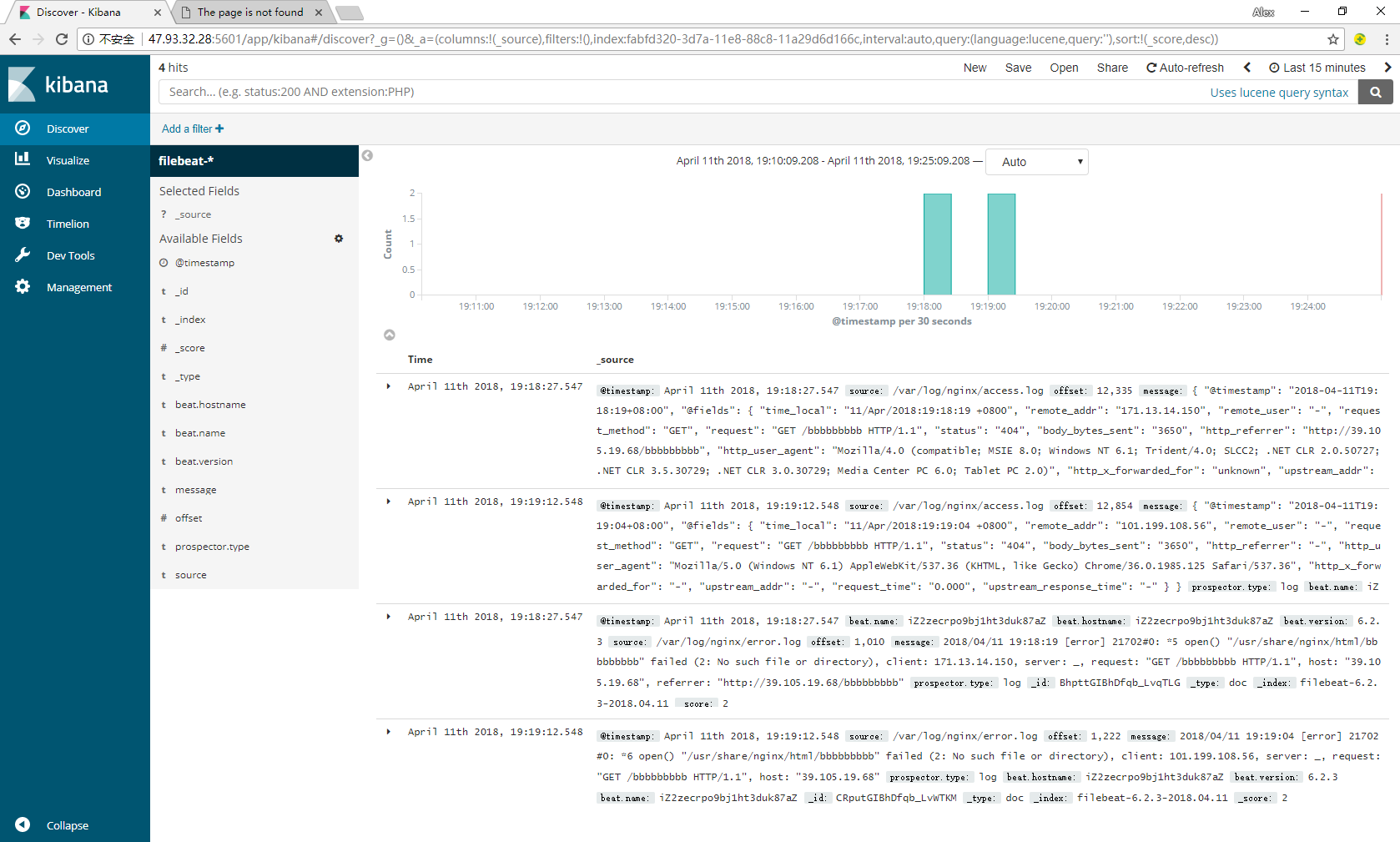
Task: Close the Discover - Kibana tab
Action: (x=158, y=13)
